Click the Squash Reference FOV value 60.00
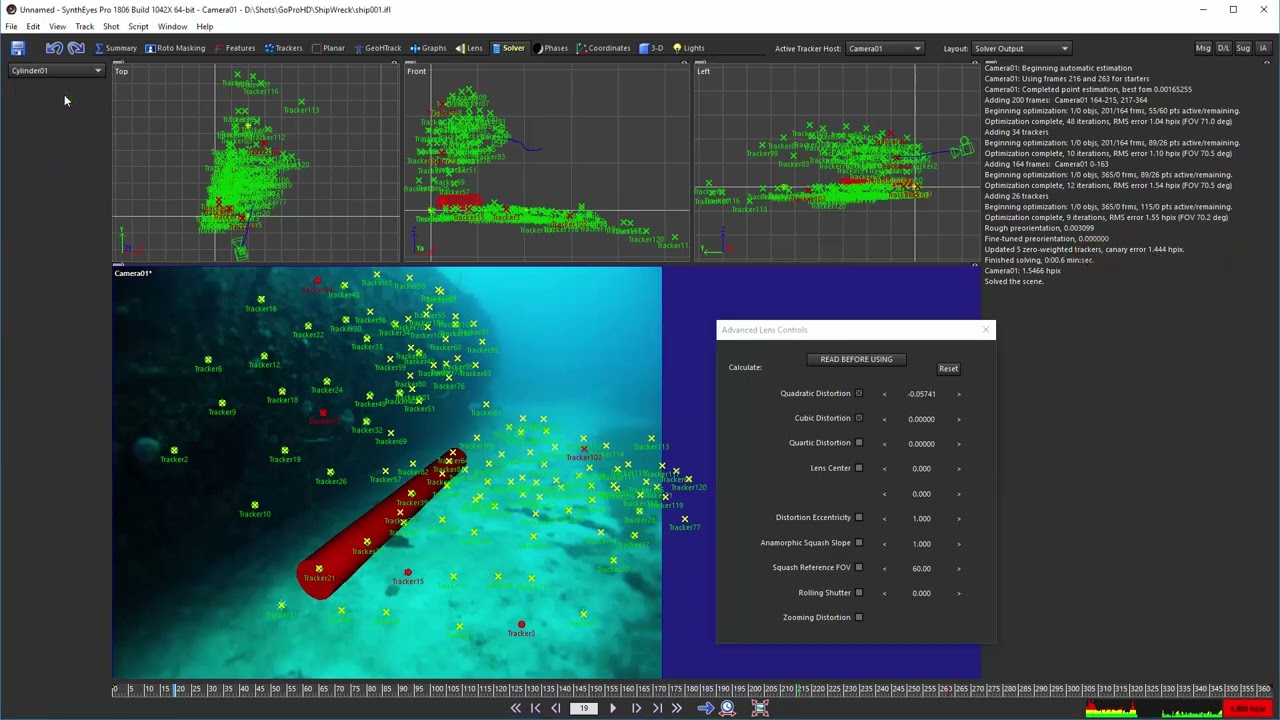Image resolution: width=1280 pixels, height=720 pixels. pyautogui.click(x=921, y=568)
